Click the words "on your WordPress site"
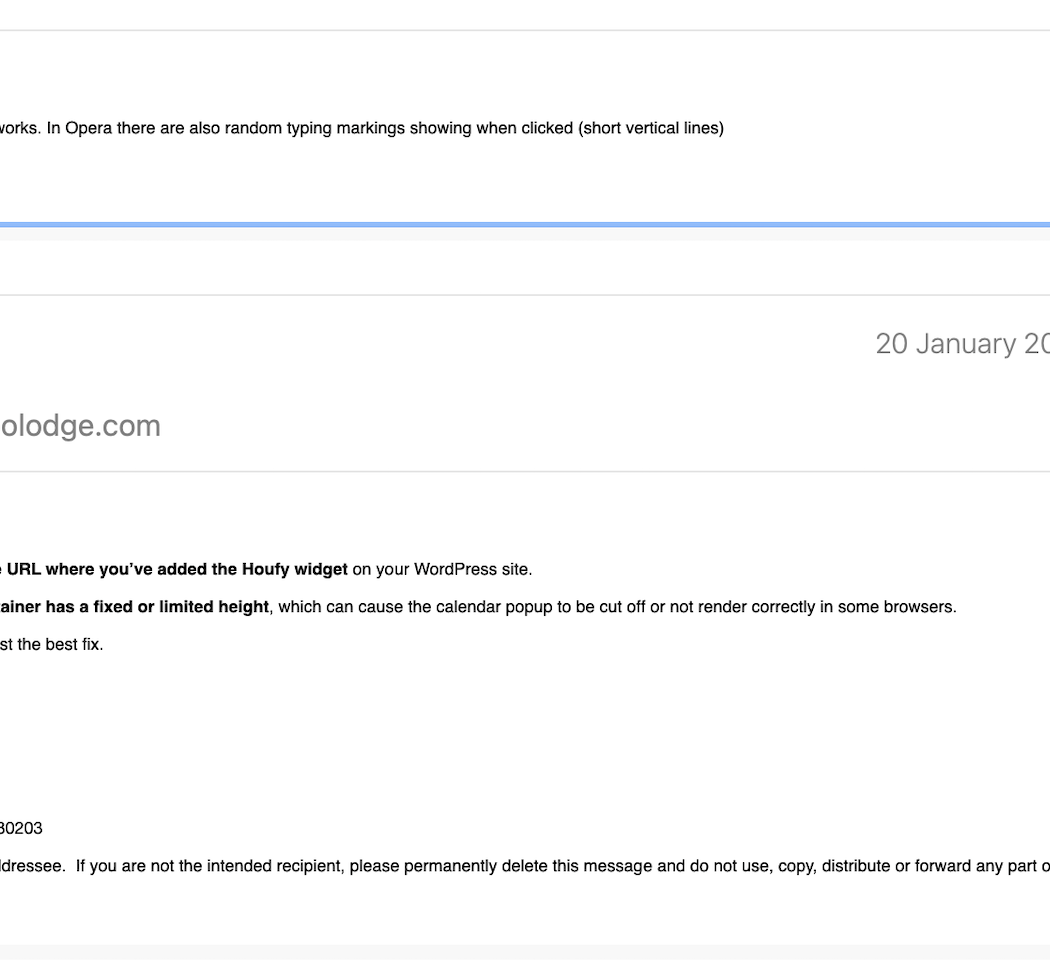Screen dimensions: 1050x974 click(x=442, y=570)
